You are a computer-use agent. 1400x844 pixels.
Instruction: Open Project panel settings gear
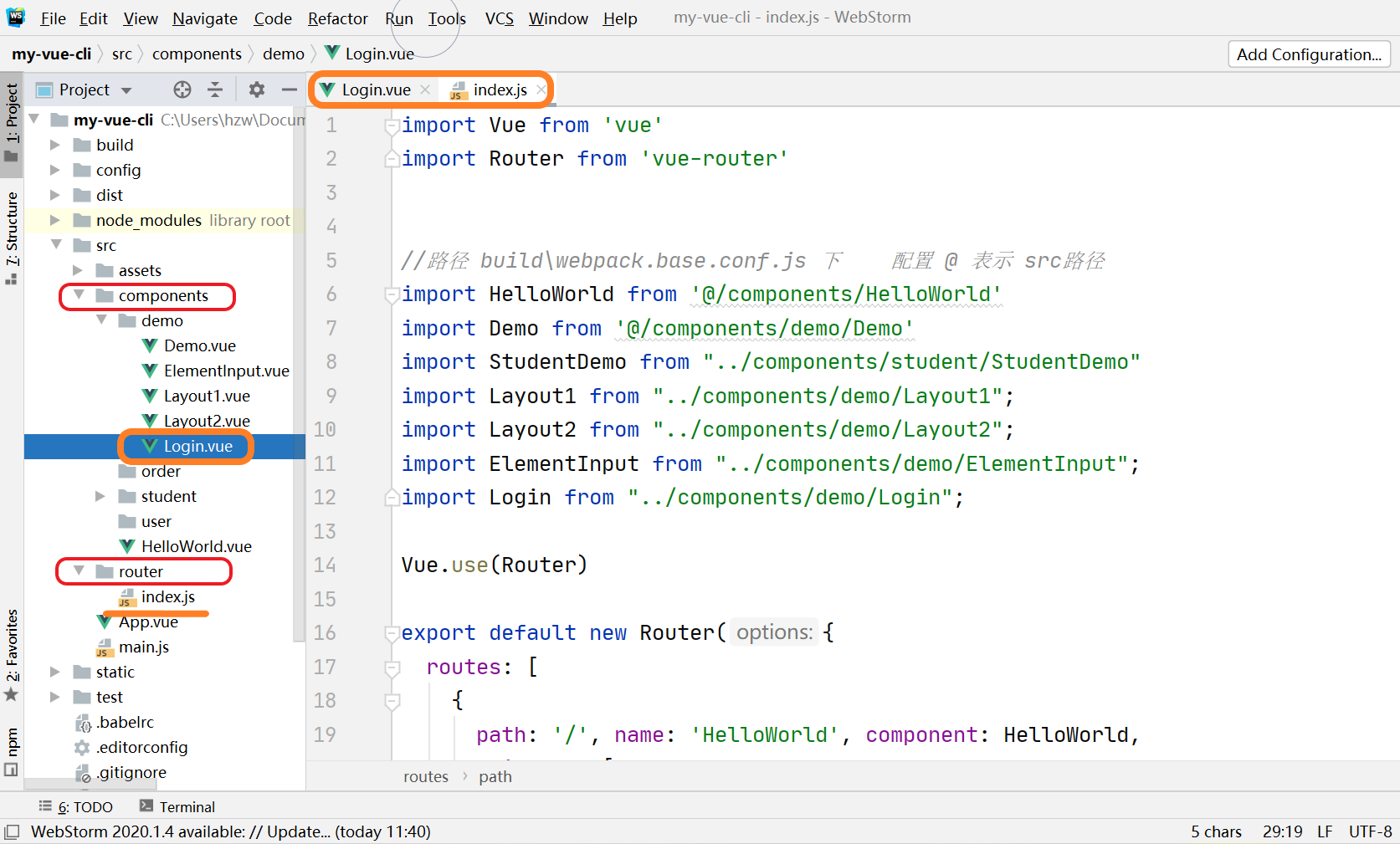[x=257, y=90]
